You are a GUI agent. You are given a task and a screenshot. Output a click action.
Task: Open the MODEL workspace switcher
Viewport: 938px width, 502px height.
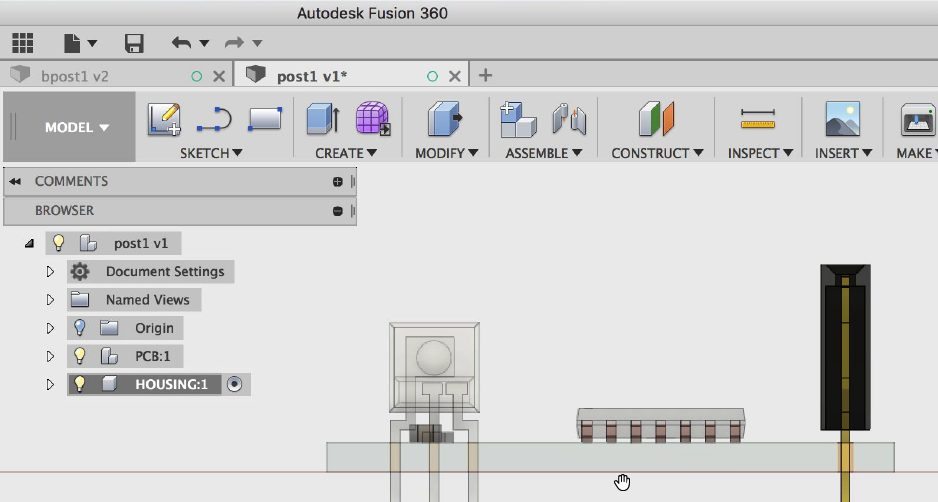tap(69, 127)
